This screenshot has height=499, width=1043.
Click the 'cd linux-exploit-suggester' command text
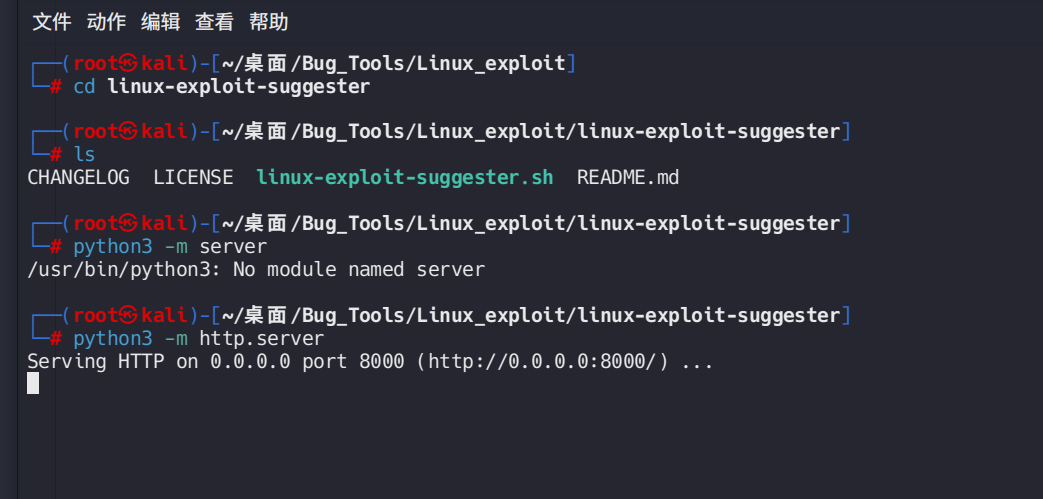[221, 87]
